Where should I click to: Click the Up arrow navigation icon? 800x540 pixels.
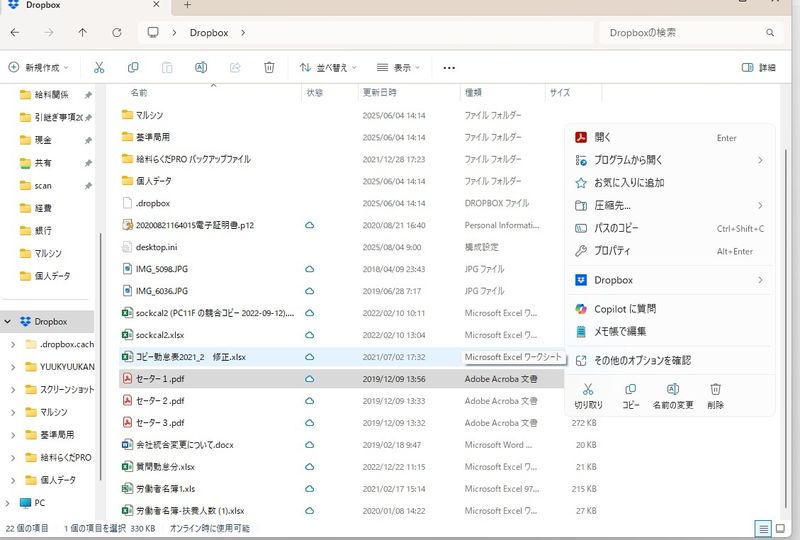click(x=82, y=32)
